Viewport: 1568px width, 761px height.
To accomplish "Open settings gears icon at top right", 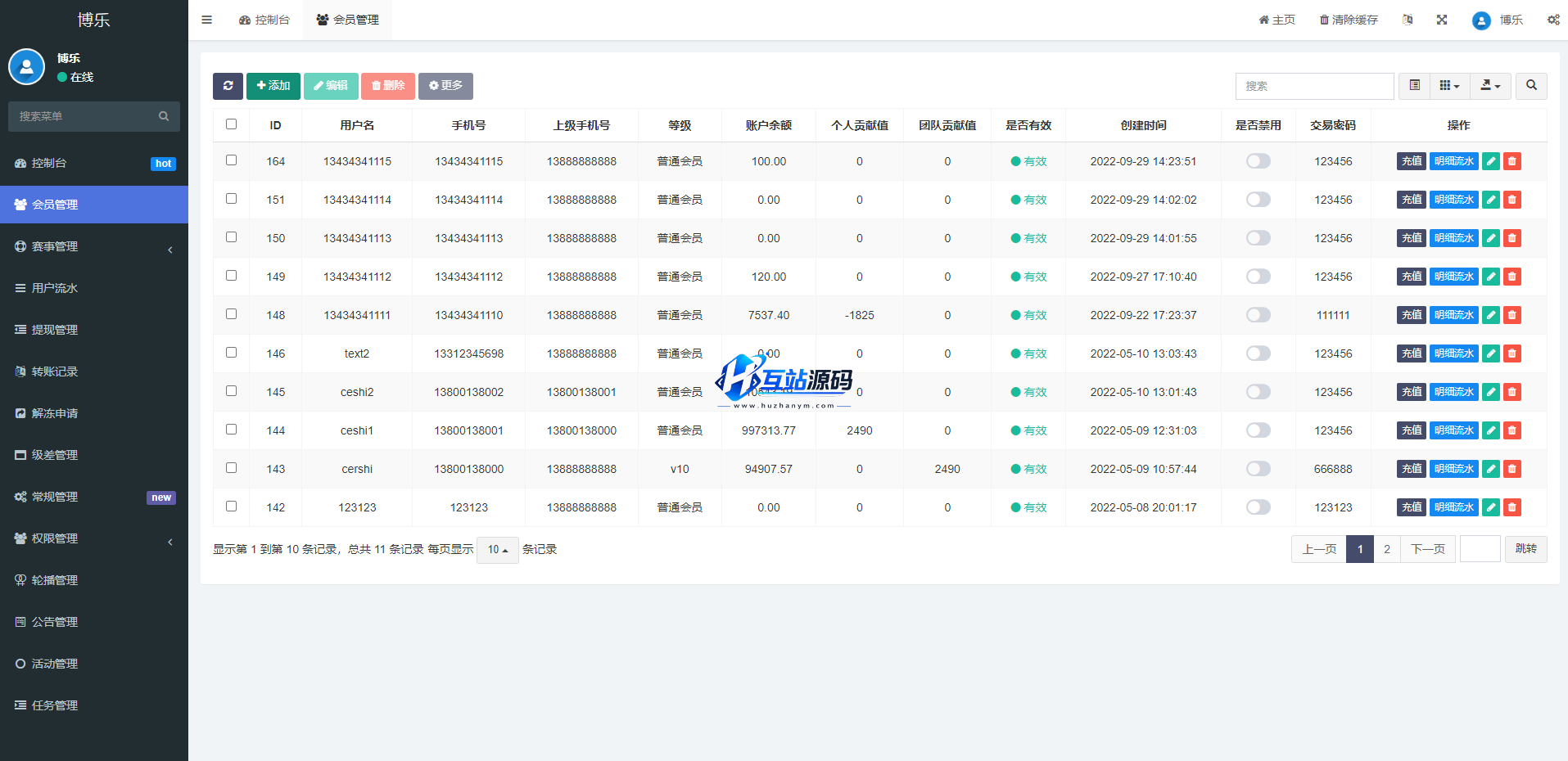I will tap(1553, 20).
